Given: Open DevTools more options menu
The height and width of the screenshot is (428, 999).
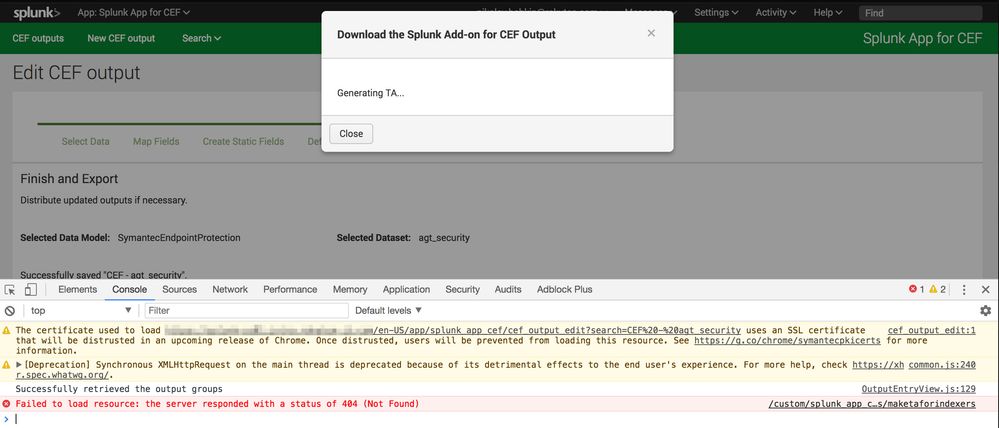Looking at the screenshot, I should pos(964,290).
